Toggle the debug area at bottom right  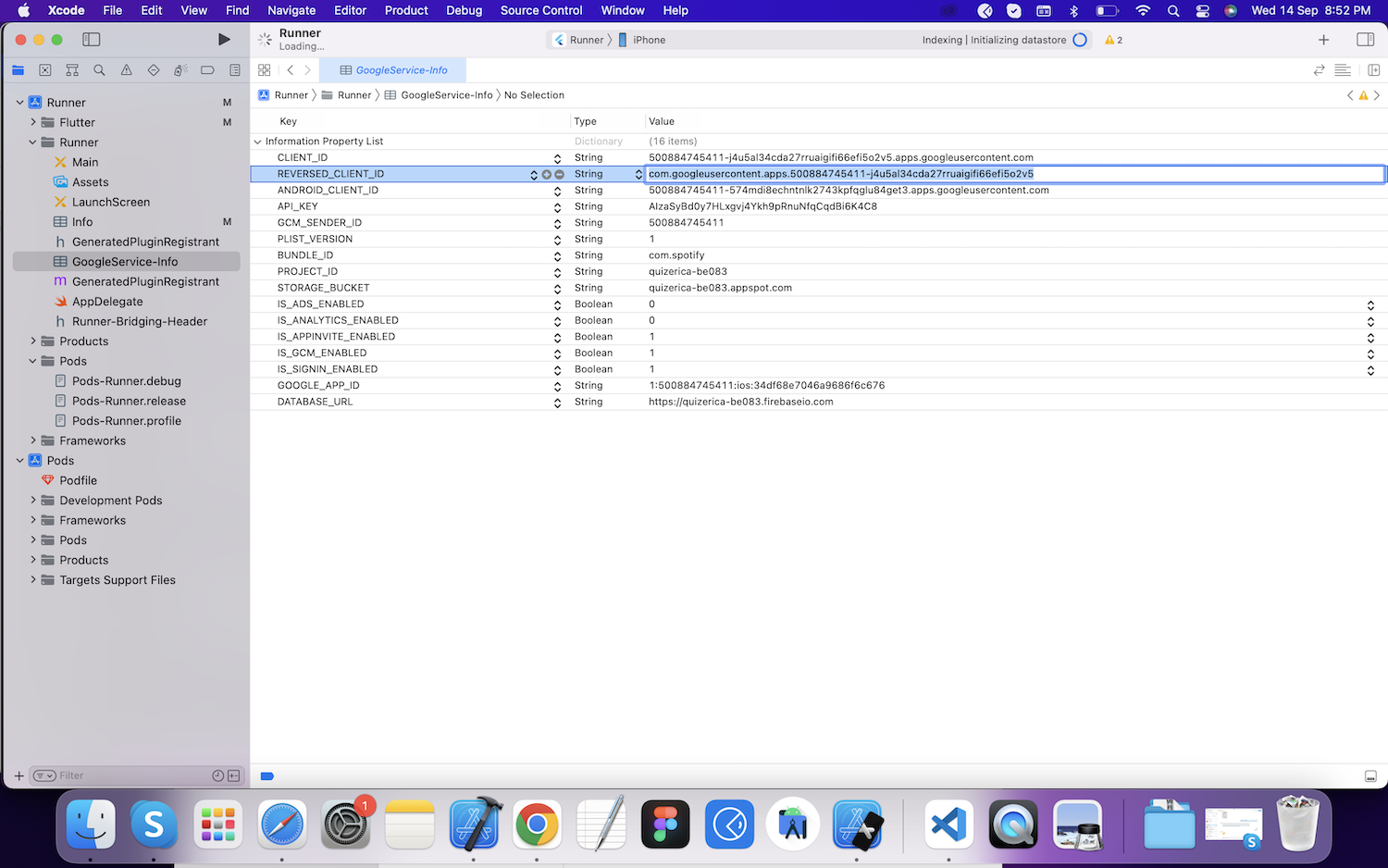pos(1370,776)
